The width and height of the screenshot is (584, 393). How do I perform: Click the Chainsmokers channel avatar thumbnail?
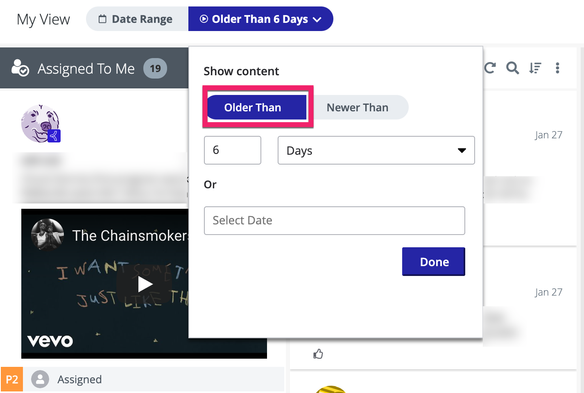click(x=47, y=235)
